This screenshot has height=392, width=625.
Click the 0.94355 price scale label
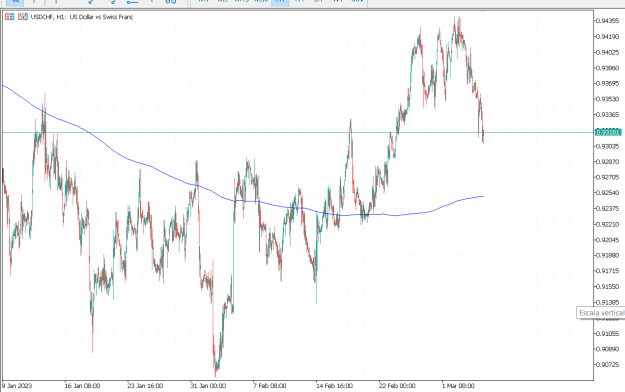608,21
